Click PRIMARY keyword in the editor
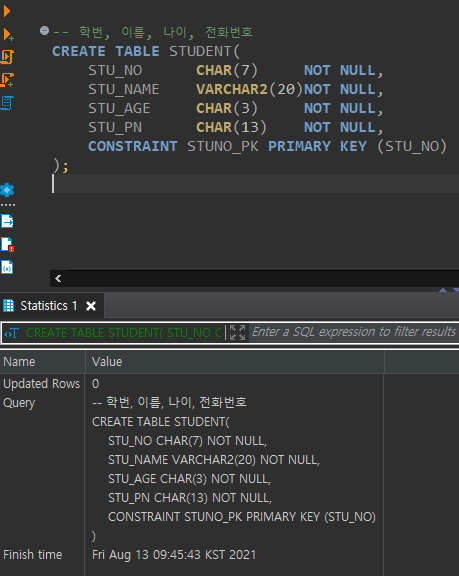Screen dimensions: 459x576 pos(299,146)
